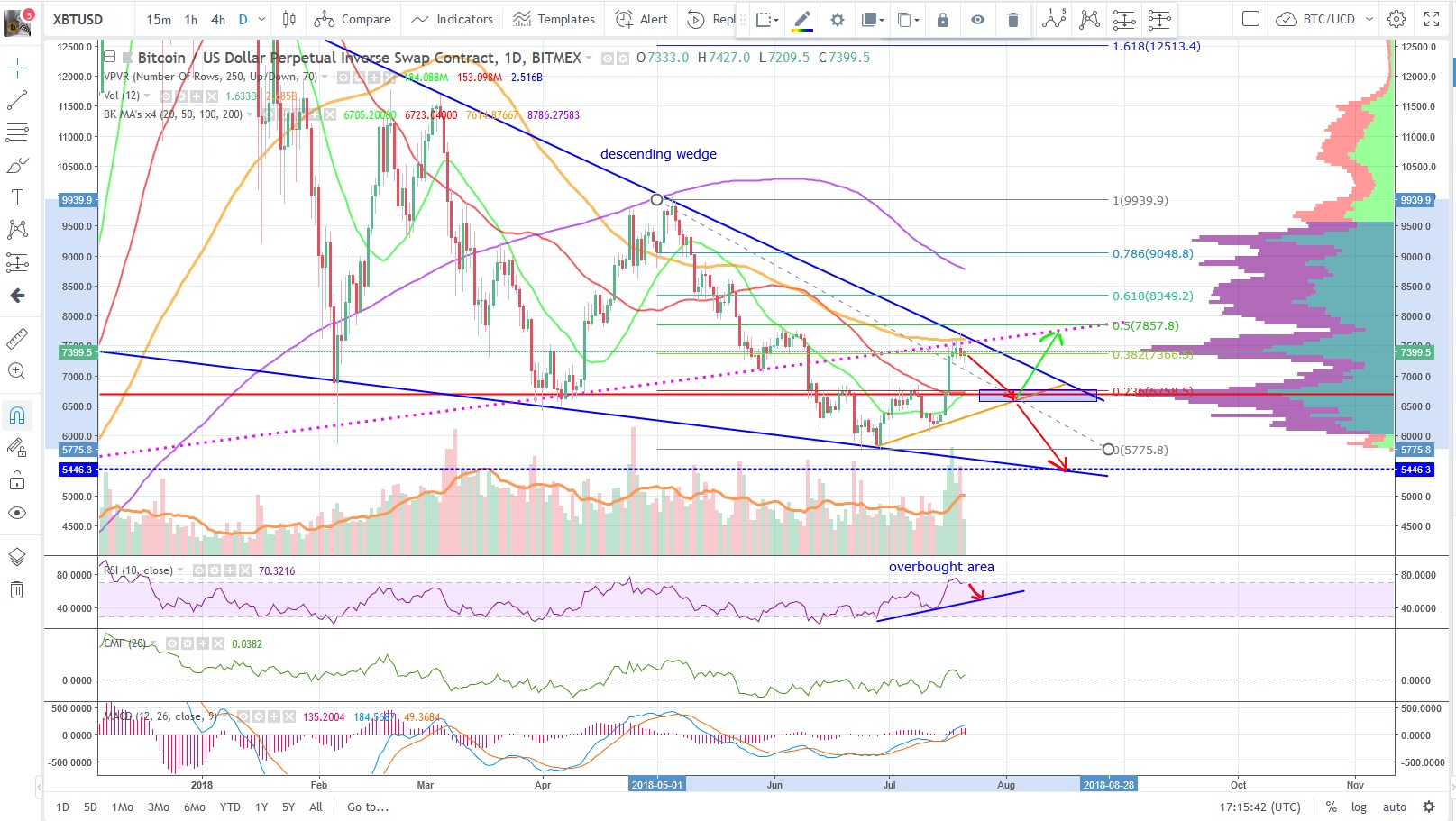Collapse the main chart legend

coord(110,58)
